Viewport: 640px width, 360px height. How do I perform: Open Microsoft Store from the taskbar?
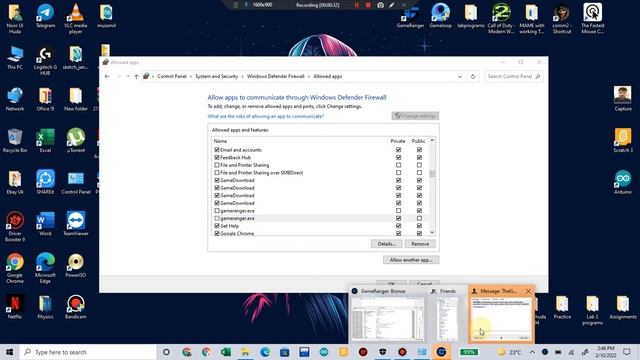pos(284,352)
